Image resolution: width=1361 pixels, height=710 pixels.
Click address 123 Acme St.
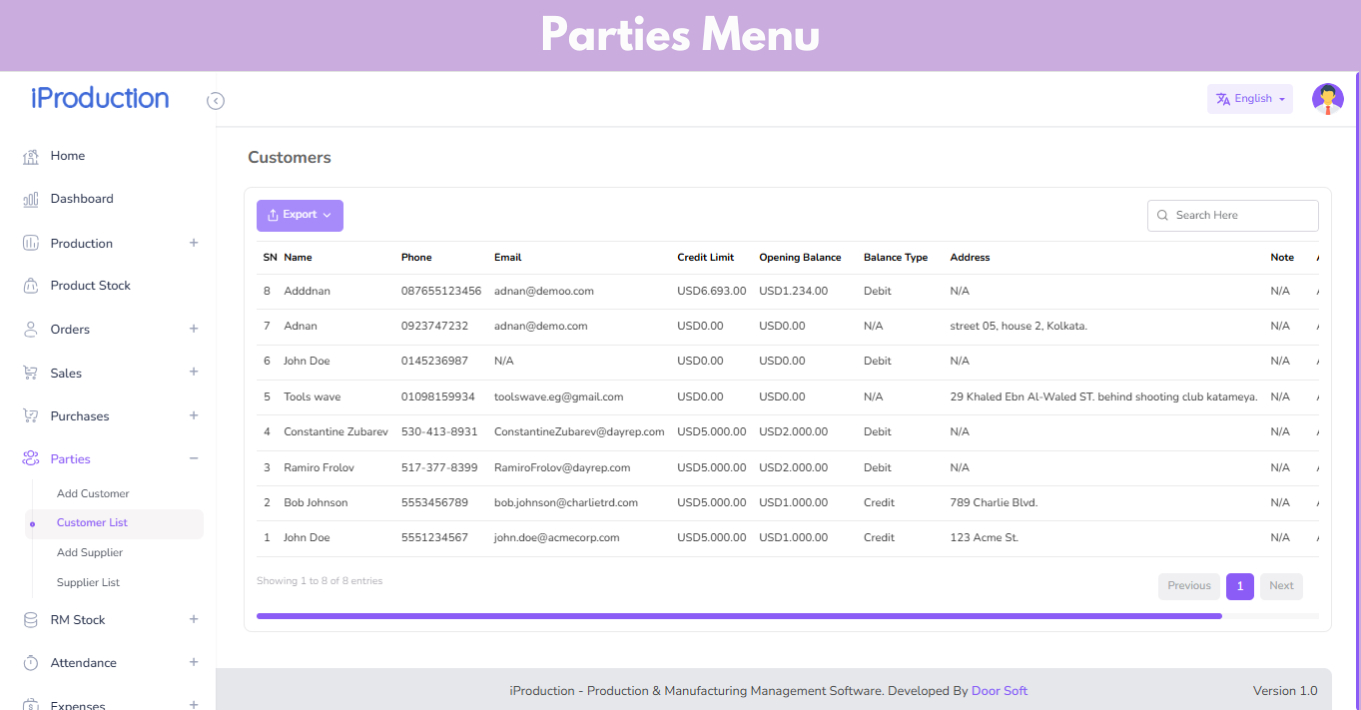click(984, 538)
